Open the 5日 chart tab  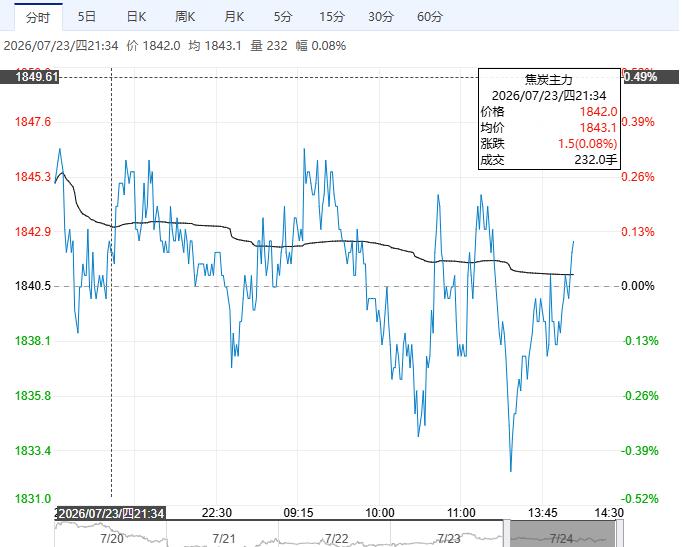86,17
